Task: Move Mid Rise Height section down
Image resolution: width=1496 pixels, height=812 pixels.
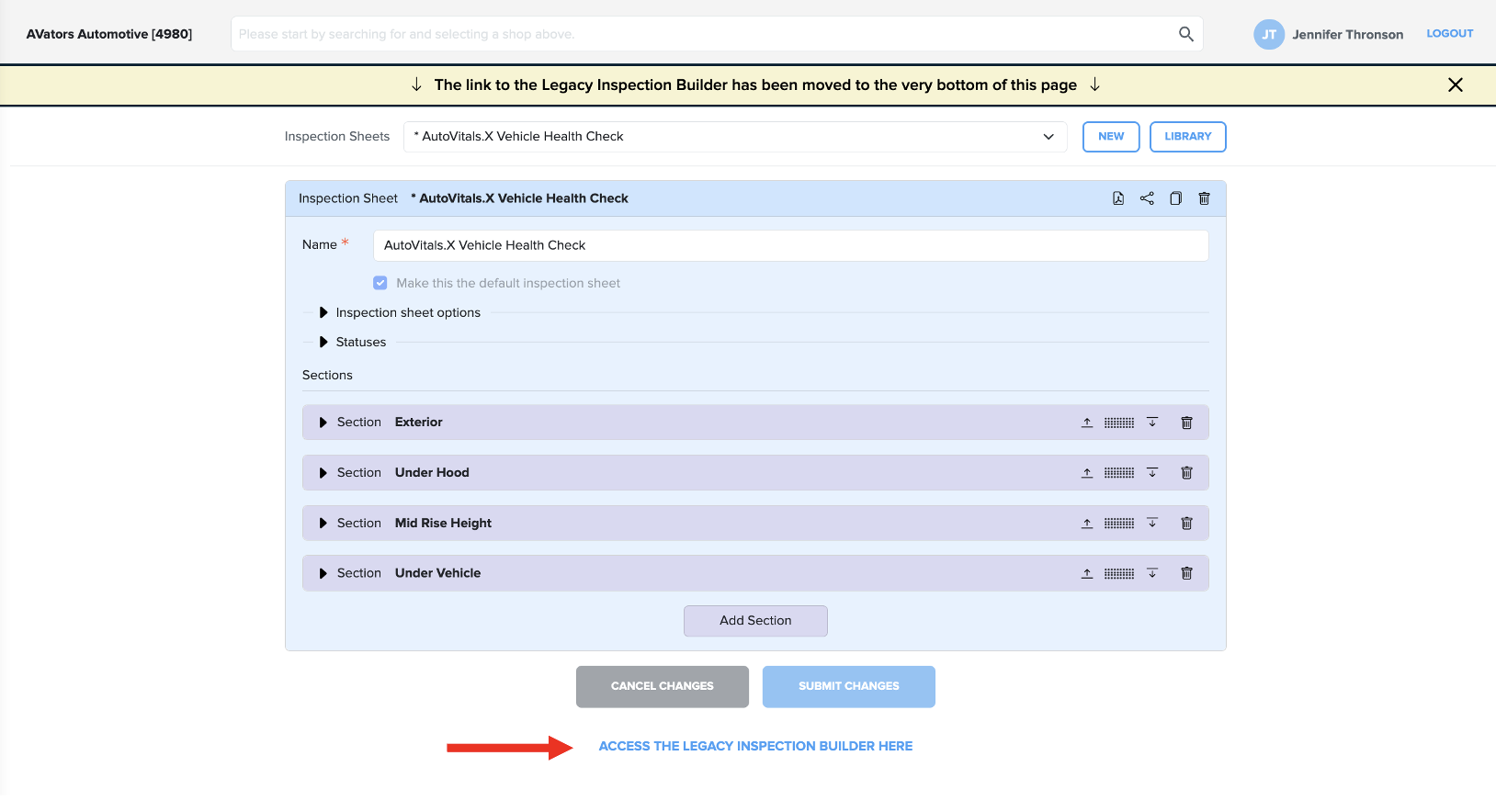Action: point(1152,524)
